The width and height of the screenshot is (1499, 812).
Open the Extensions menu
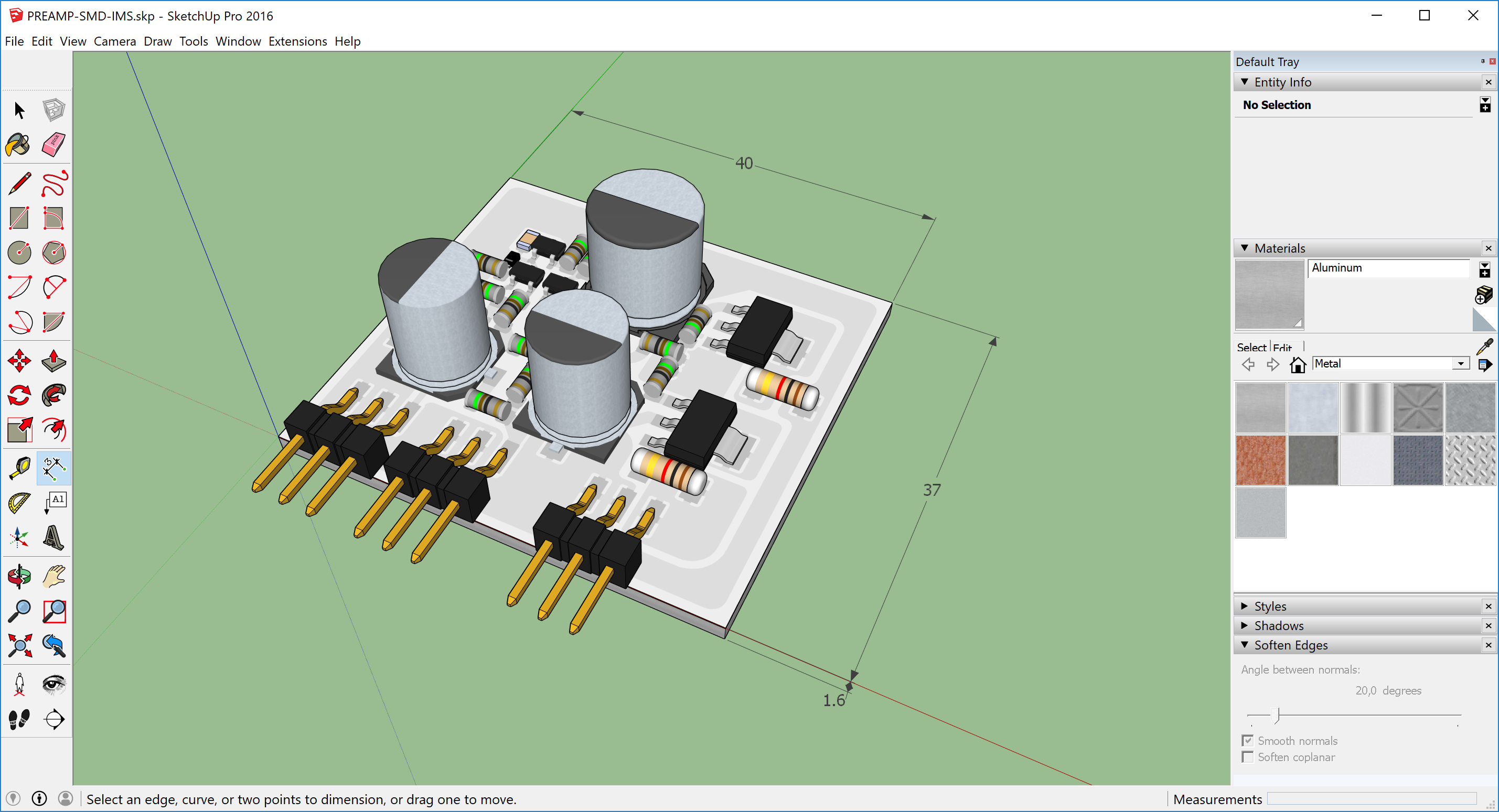click(297, 41)
